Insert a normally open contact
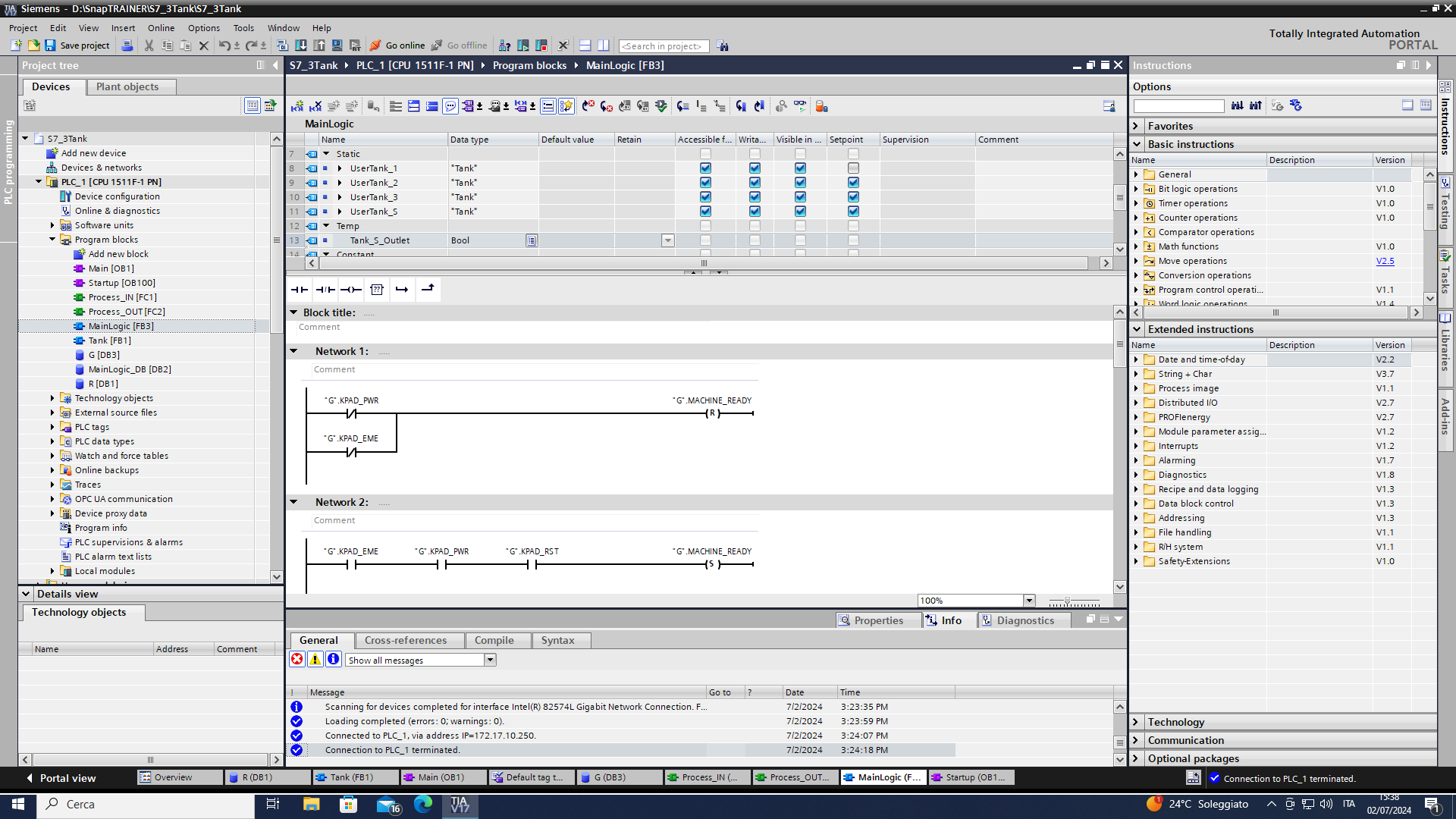The image size is (1456, 819). click(300, 289)
